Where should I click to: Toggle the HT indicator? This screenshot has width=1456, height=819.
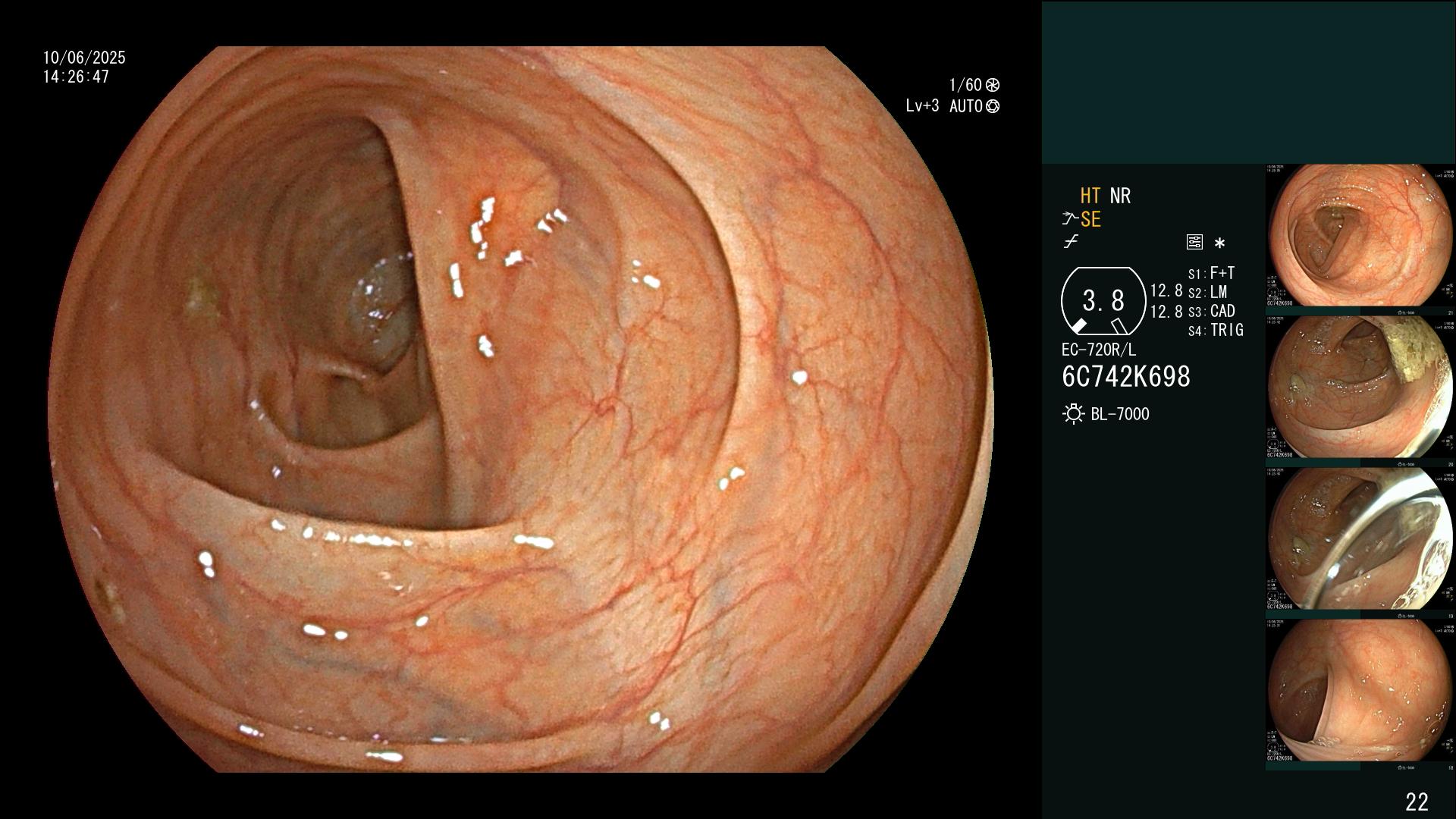[x=1090, y=196]
